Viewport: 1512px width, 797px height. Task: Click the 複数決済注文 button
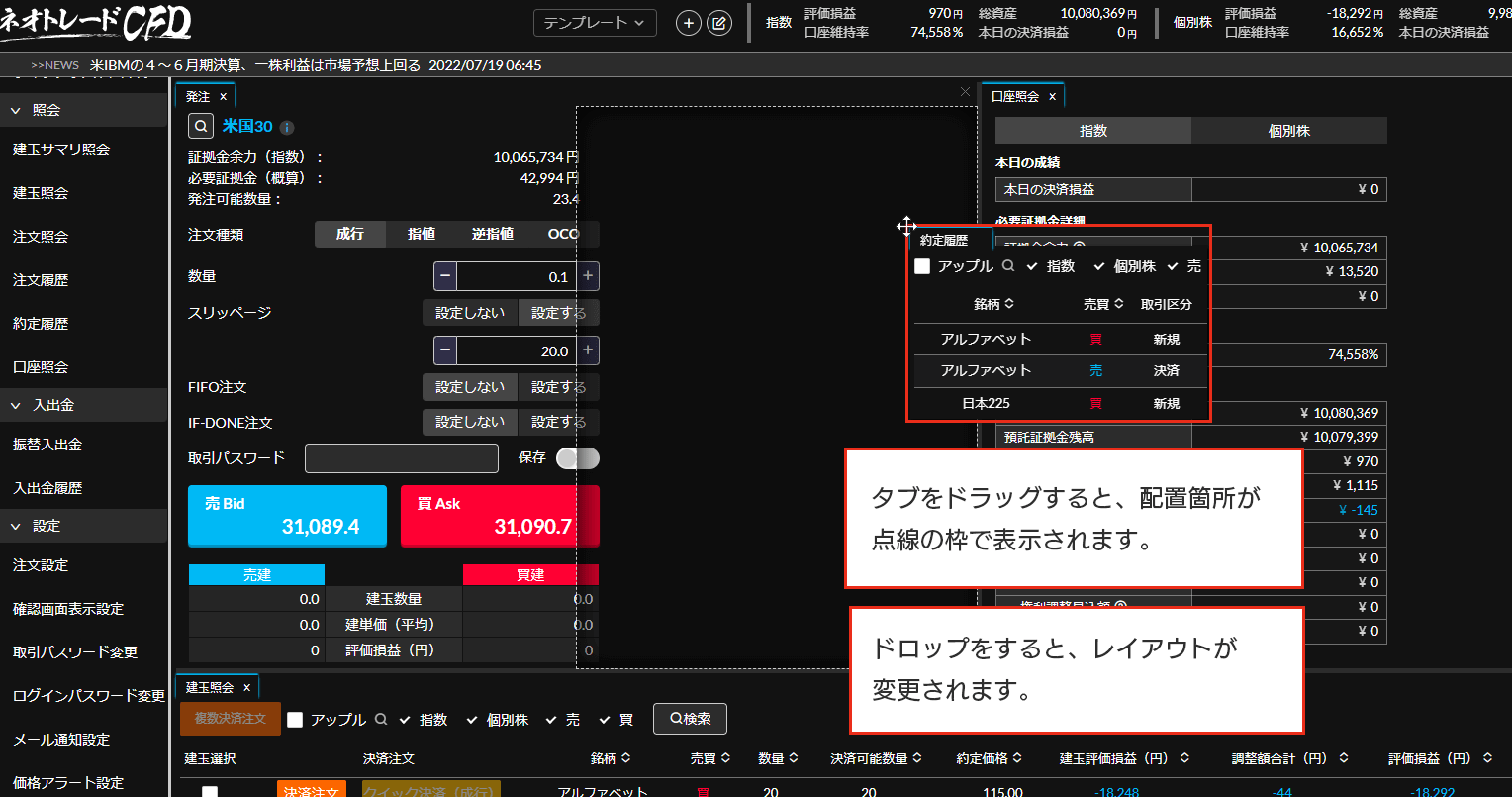coord(231,719)
